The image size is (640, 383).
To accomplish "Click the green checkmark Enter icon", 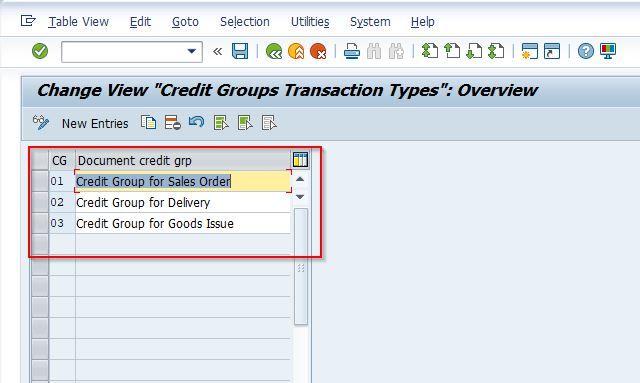I will point(40,51).
